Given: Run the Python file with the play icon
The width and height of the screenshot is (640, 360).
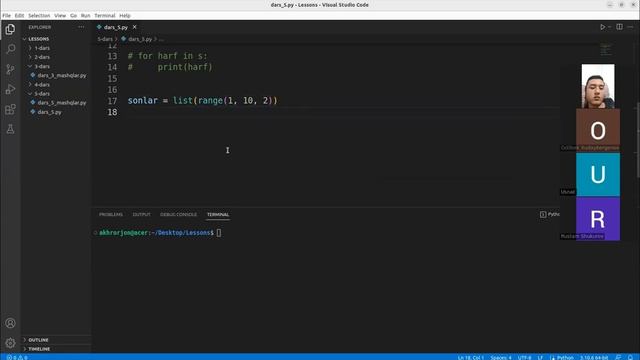Looking at the screenshot, I should (x=602, y=27).
